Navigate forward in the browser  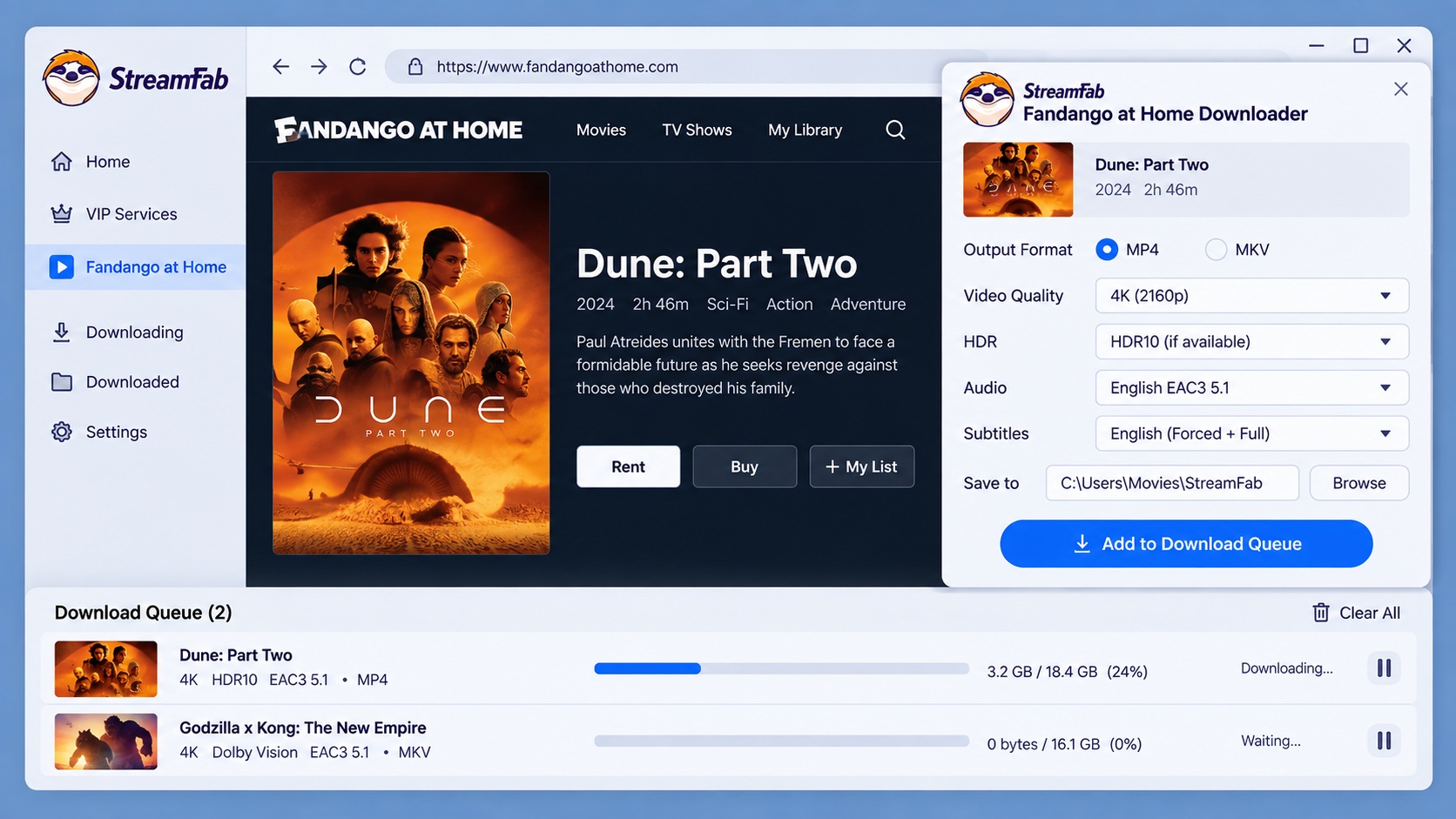pyautogui.click(x=319, y=67)
